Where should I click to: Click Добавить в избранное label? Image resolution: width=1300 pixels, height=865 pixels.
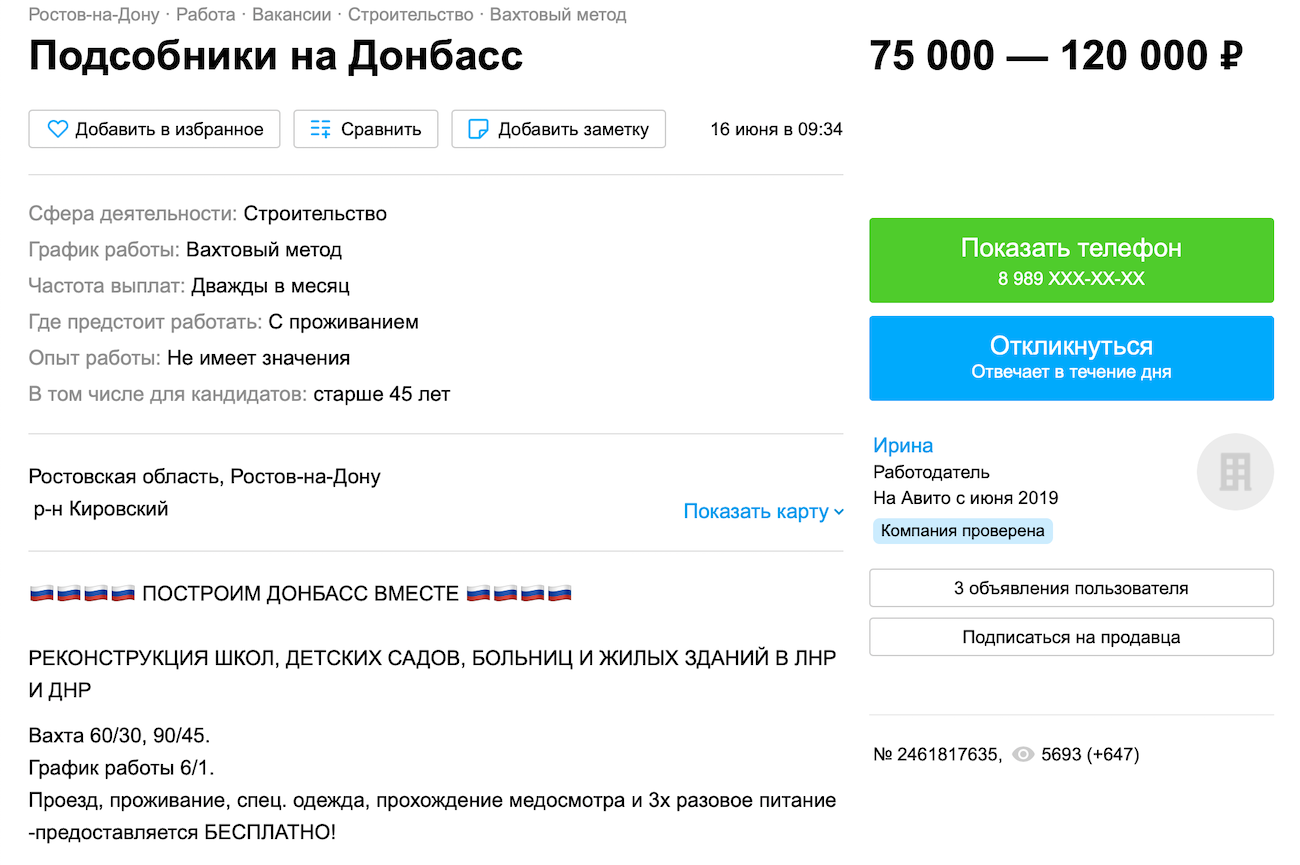click(169, 129)
